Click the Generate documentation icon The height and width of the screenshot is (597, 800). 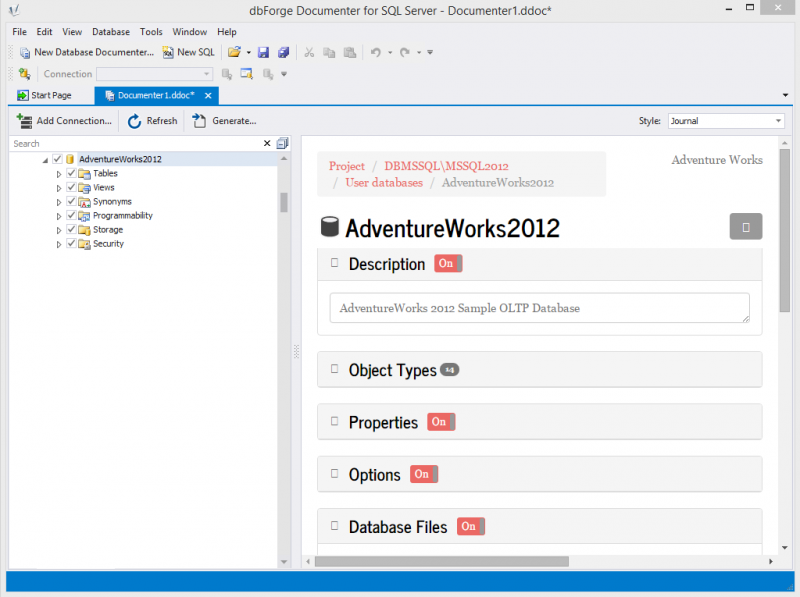[199, 121]
